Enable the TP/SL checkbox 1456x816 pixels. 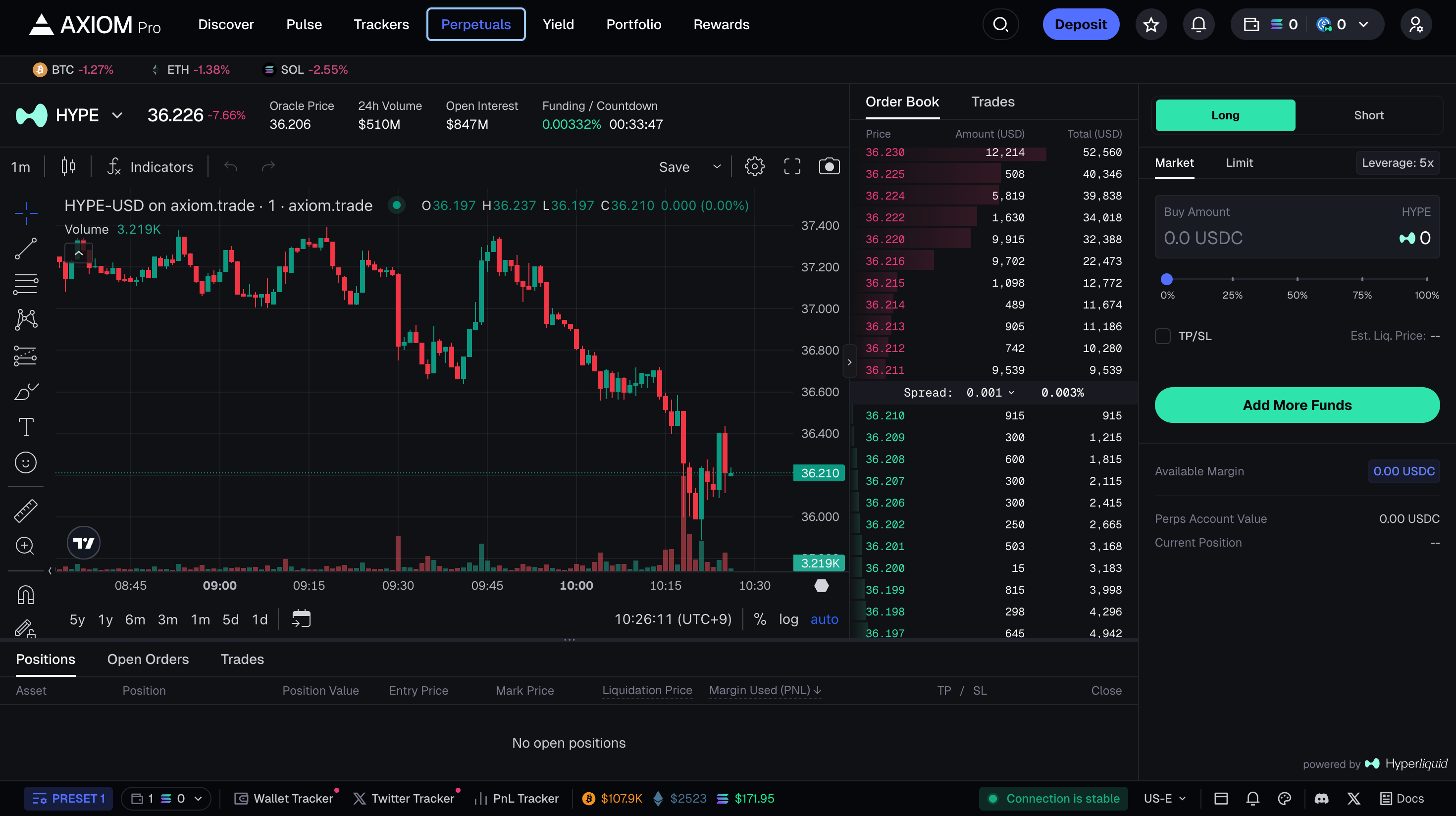1162,336
